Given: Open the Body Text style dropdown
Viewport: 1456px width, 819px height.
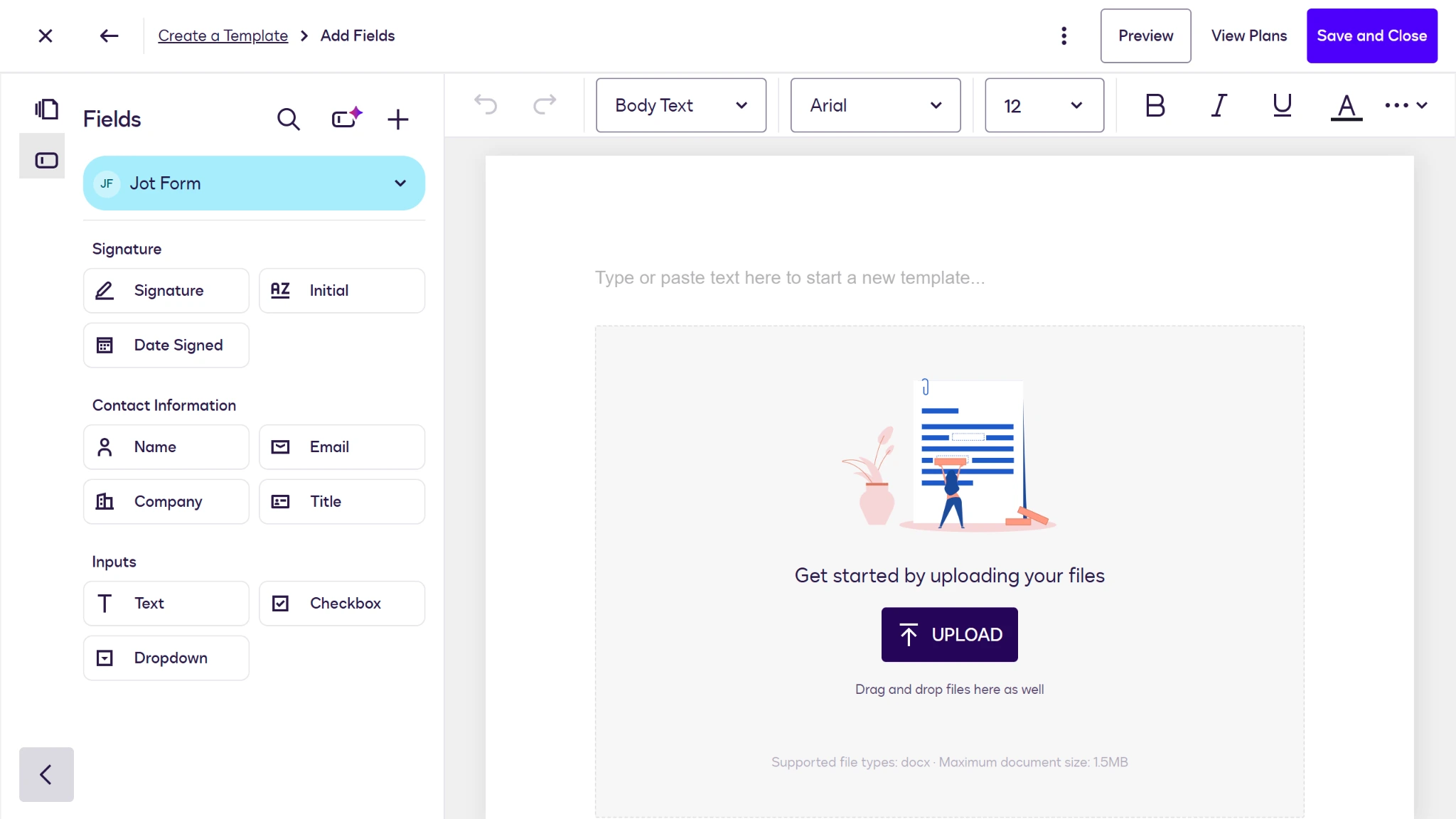Looking at the screenshot, I should pyautogui.click(x=681, y=105).
